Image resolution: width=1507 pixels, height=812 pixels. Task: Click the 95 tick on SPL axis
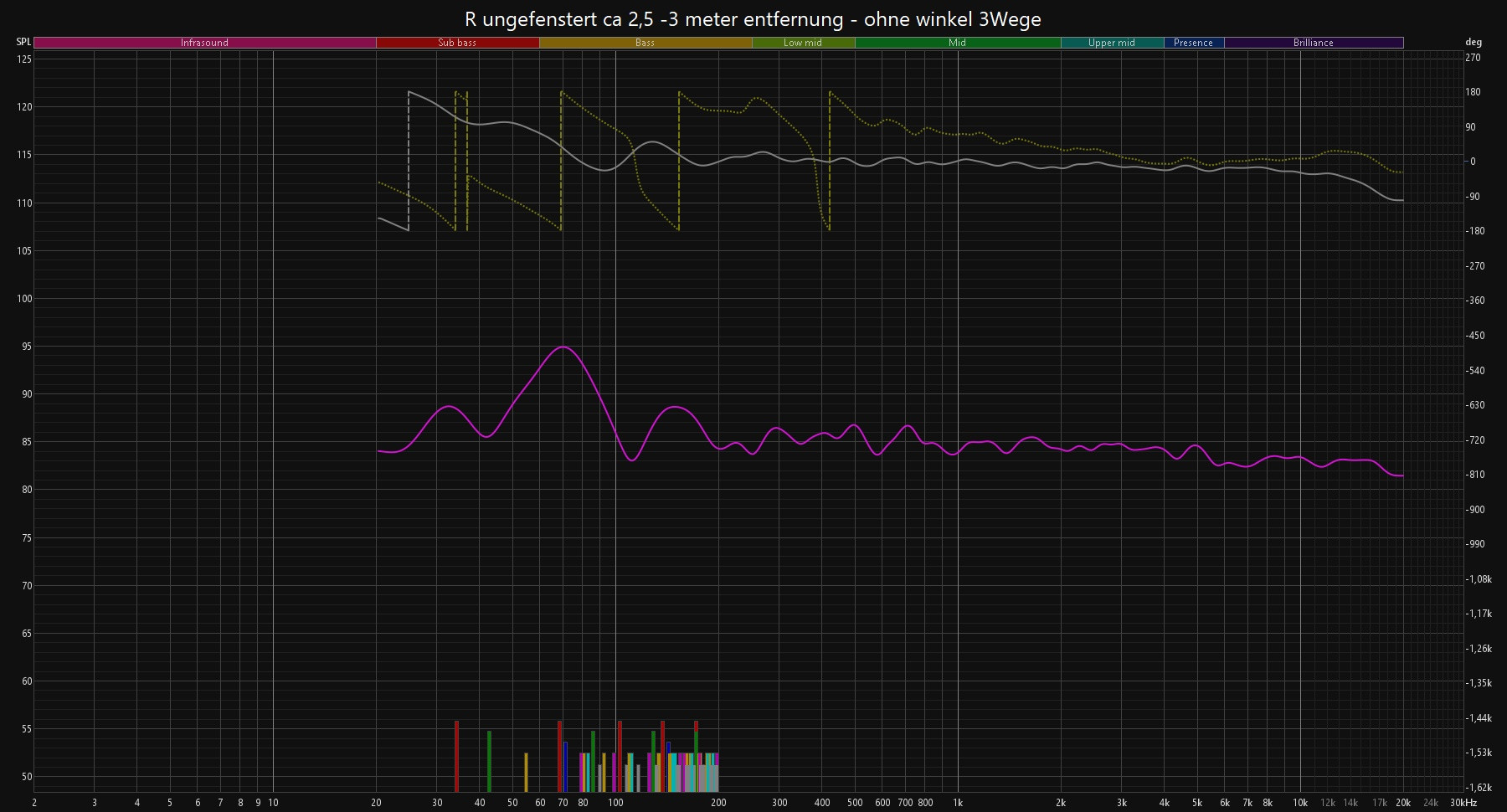coord(27,347)
